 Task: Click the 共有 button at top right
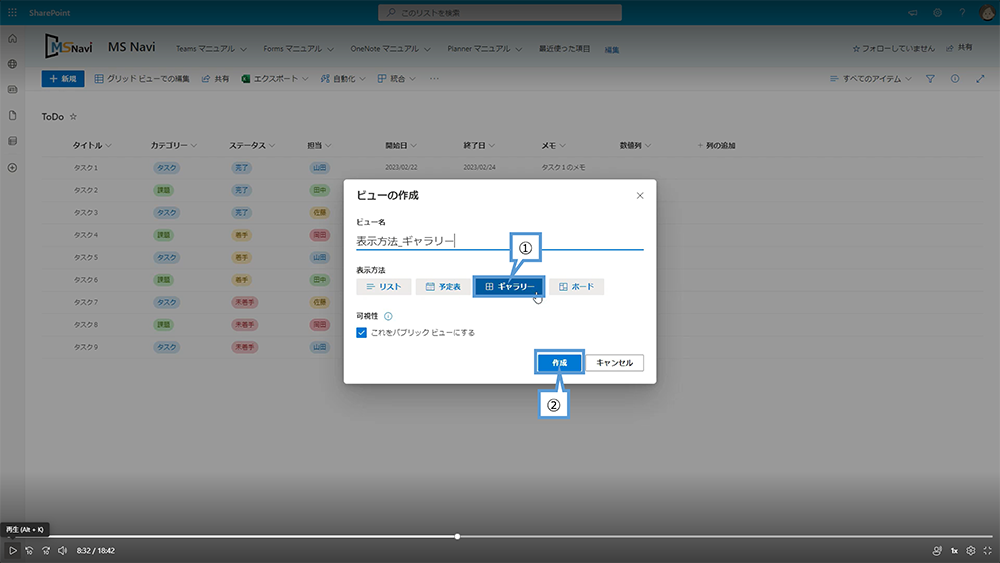959,48
